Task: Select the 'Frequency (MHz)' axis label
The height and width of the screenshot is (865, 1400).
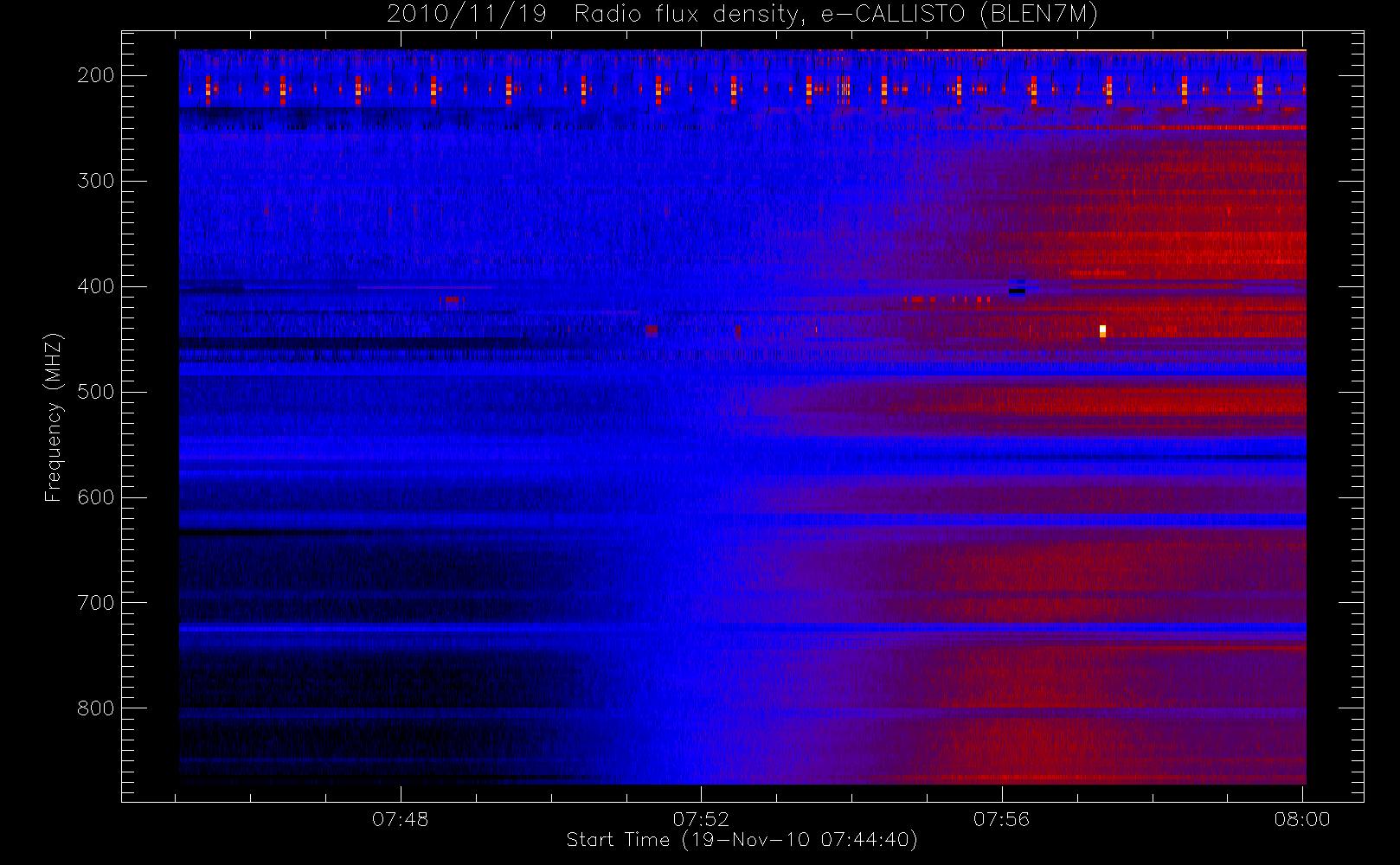Action: [54, 417]
